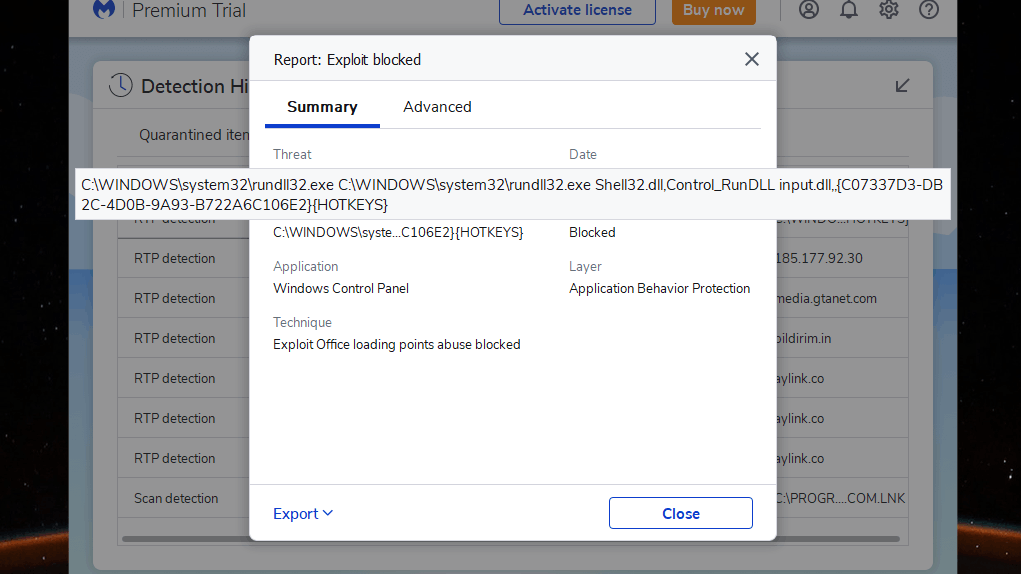Click the Buy now button

click(x=714, y=11)
